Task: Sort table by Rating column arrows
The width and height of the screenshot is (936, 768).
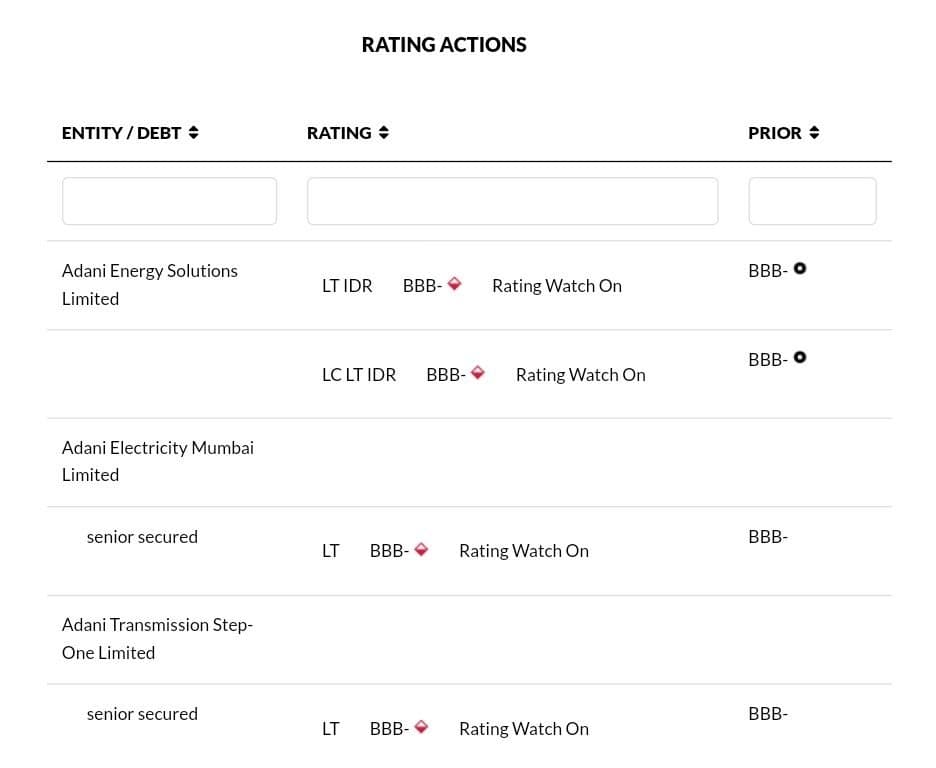Action: (x=384, y=132)
